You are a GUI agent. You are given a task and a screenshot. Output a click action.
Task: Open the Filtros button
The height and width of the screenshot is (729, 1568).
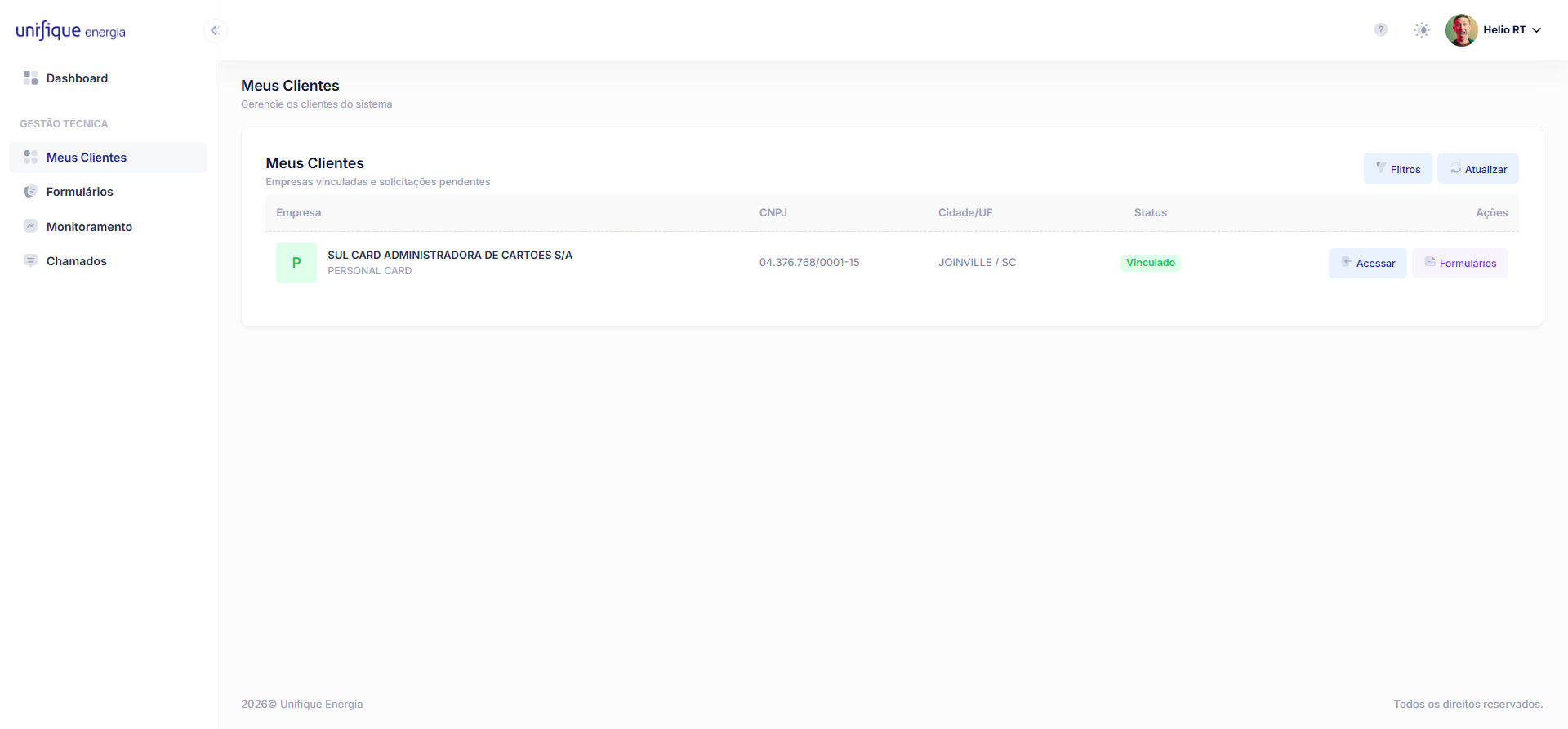coord(1398,169)
